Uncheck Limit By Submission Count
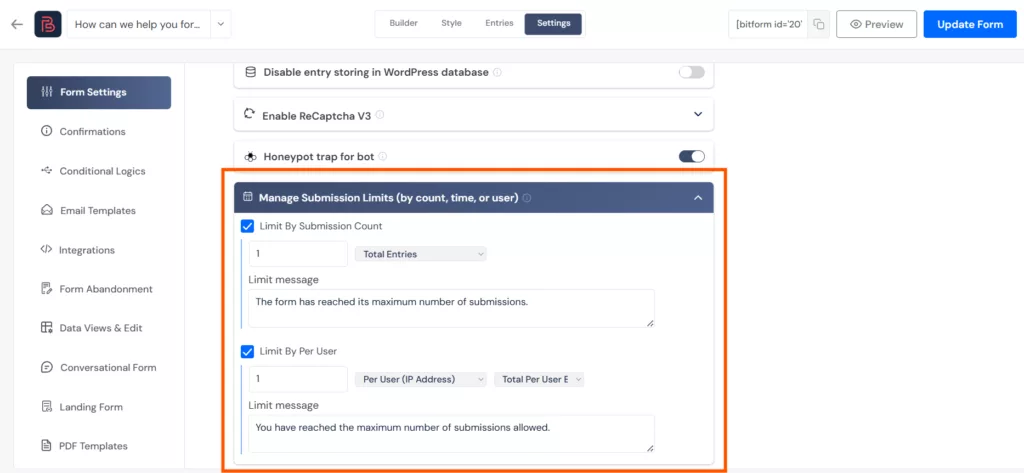1024x473 pixels. [248, 226]
